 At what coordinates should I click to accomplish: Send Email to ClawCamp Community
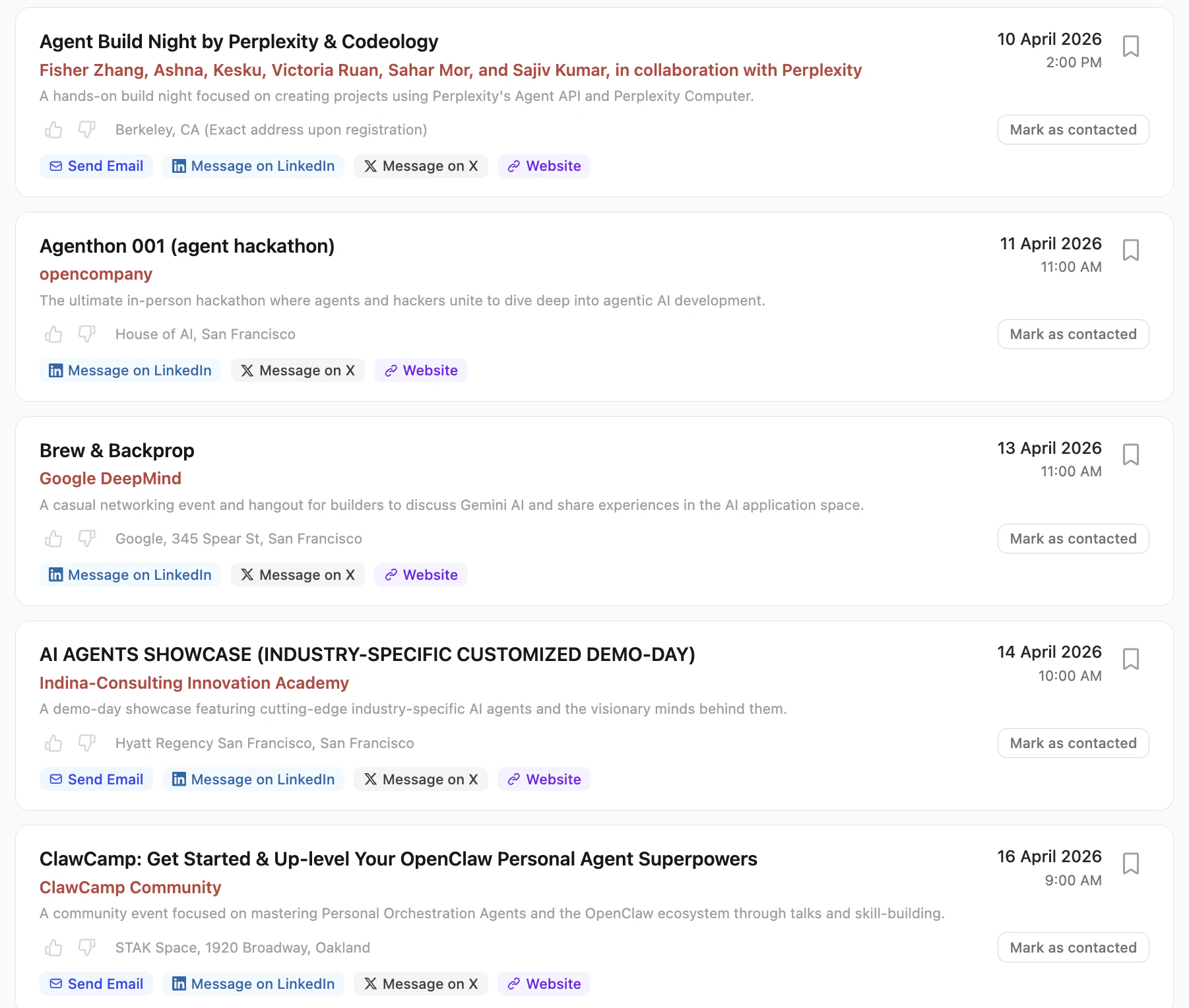pos(96,984)
